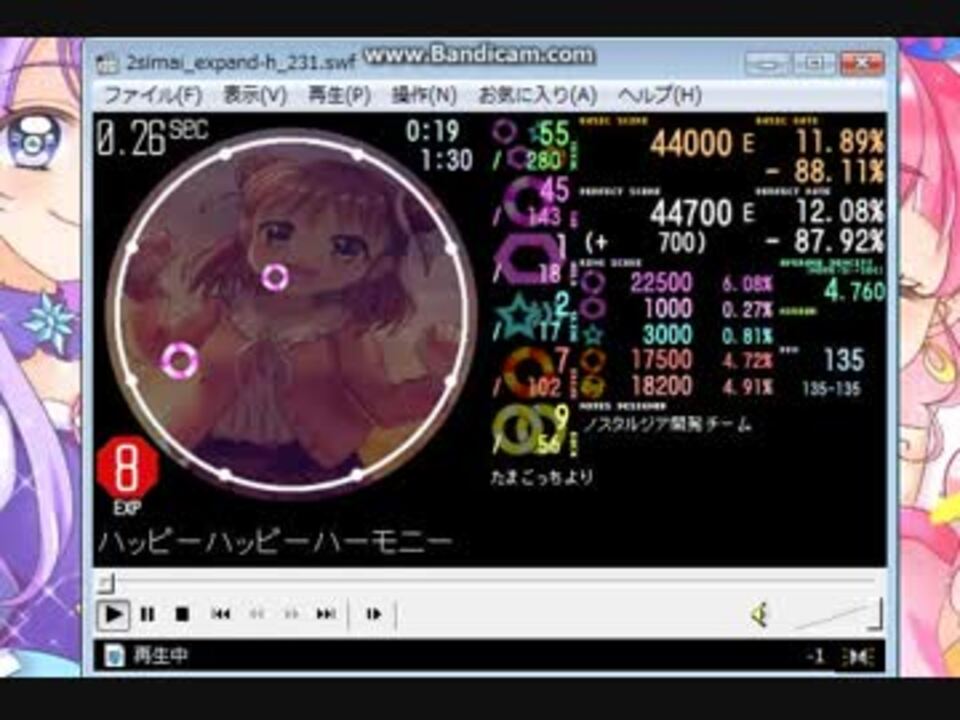Screen dimensions: 960x720
Task: Click the percentage 6.08%
Action: coord(747,283)
